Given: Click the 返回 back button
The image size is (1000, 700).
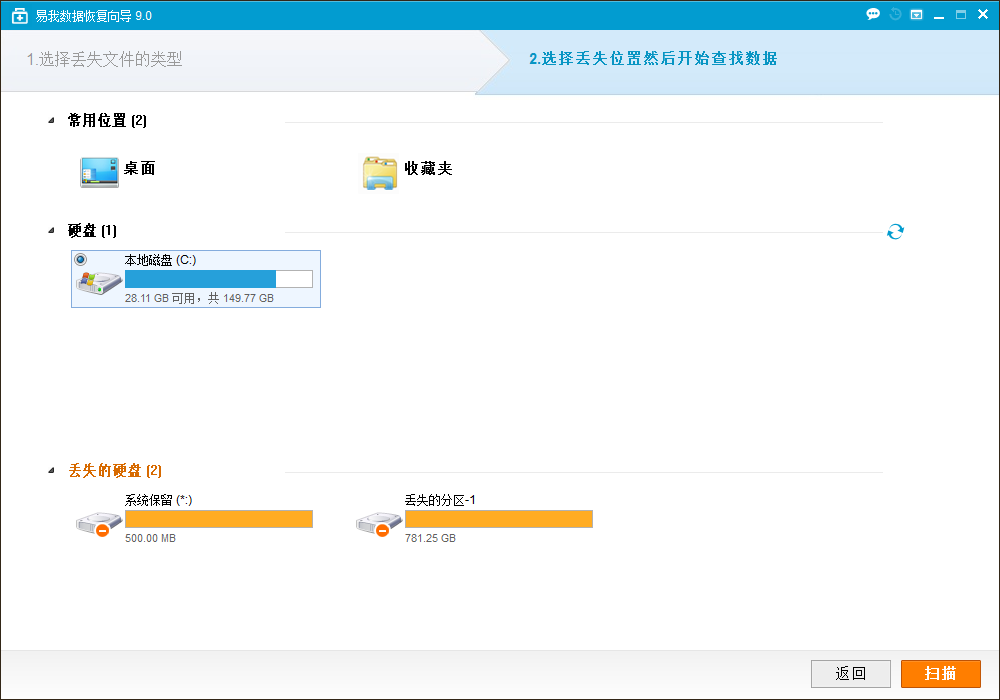Looking at the screenshot, I should pos(851,674).
